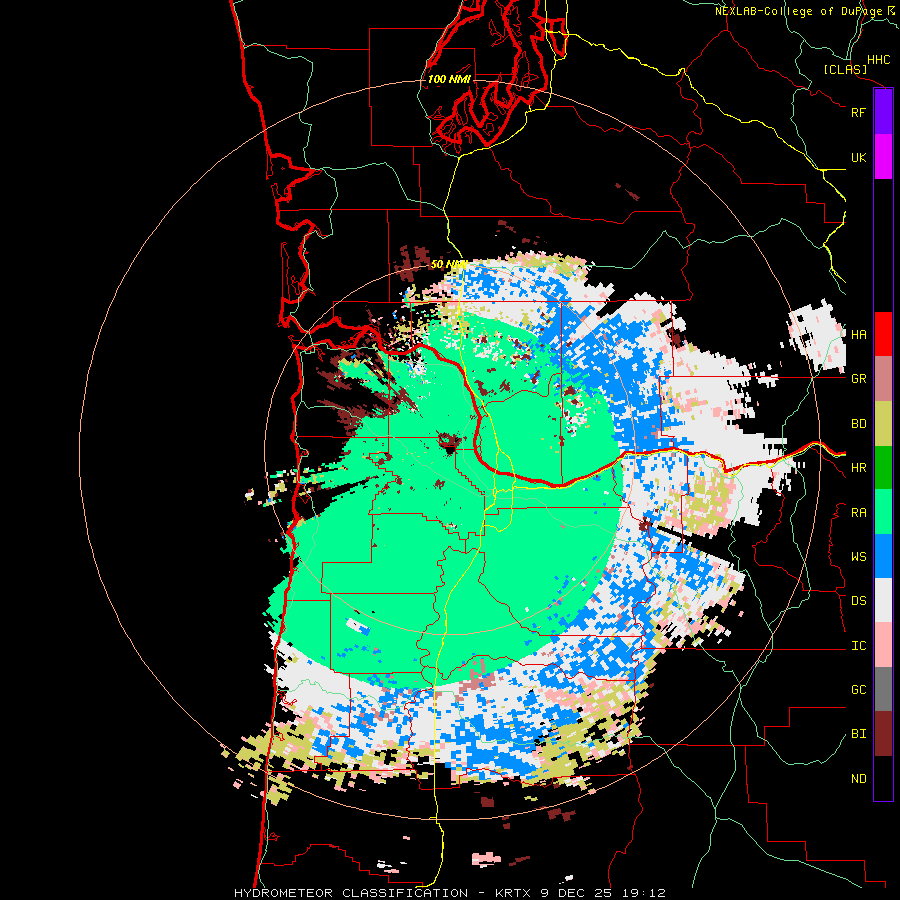Viewport: 900px width, 900px height.
Task: Click the 'RA' legend label
Action: pyautogui.click(x=858, y=513)
